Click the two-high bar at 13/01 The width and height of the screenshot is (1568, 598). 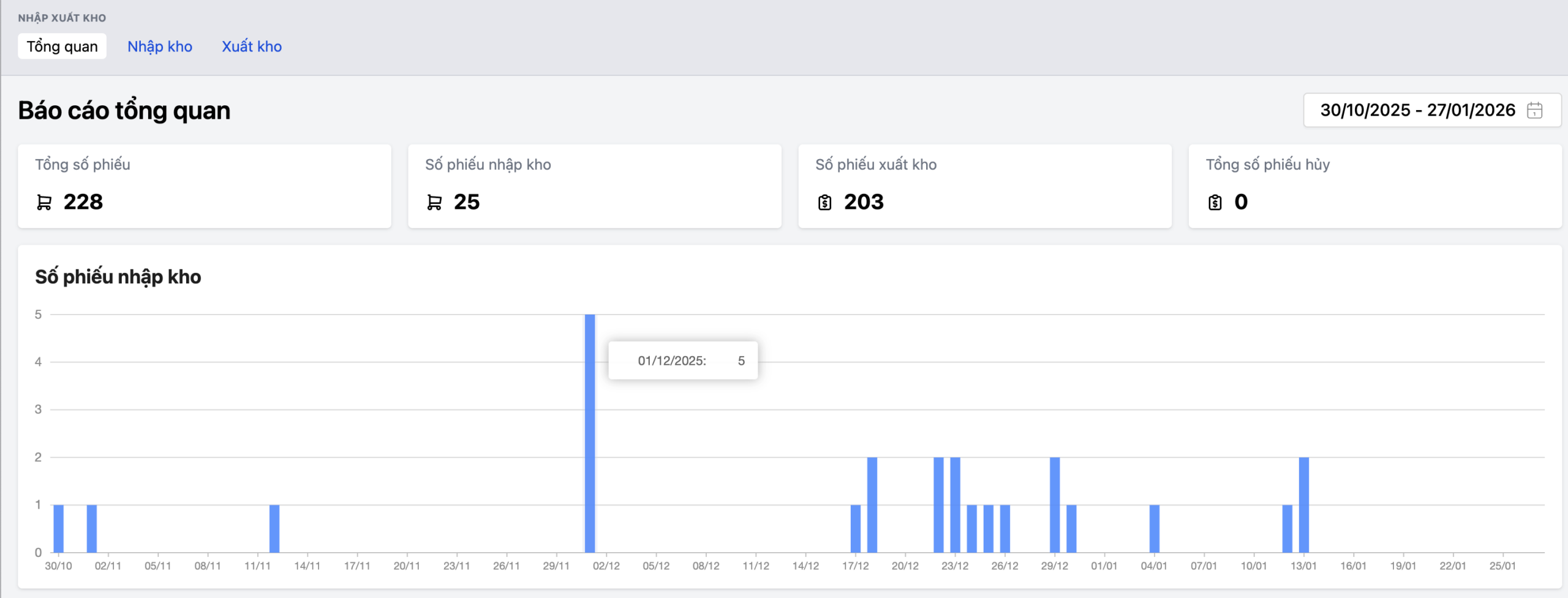tap(1303, 504)
